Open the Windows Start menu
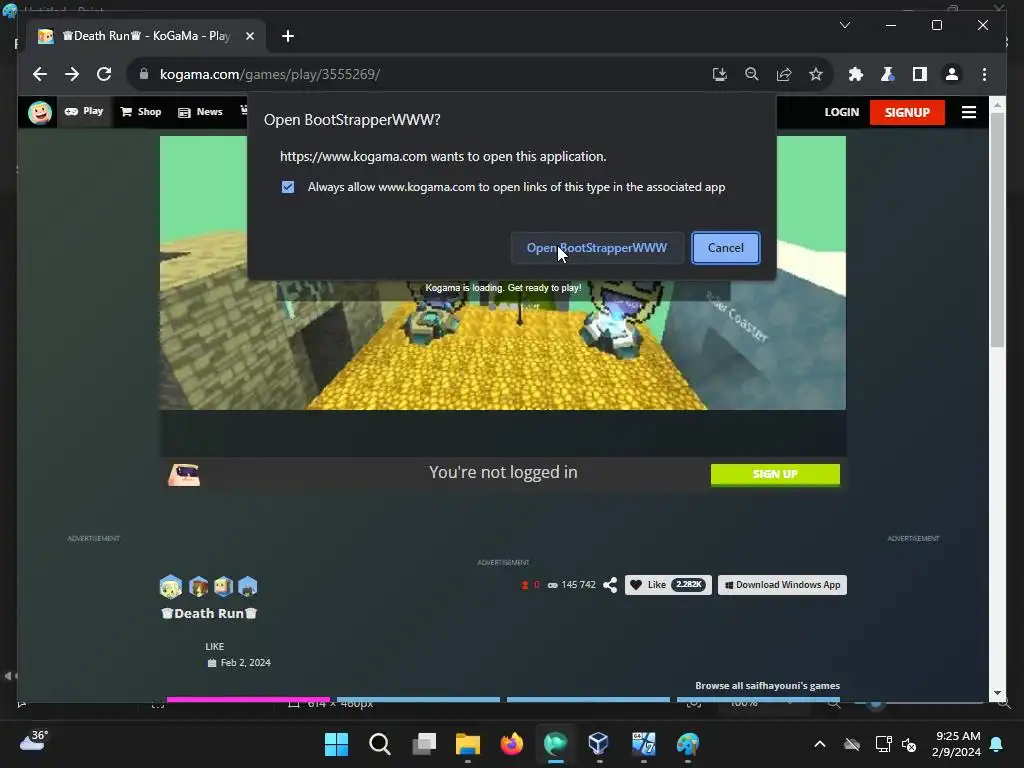This screenshot has height=768, width=1024. tap(336, 744)
